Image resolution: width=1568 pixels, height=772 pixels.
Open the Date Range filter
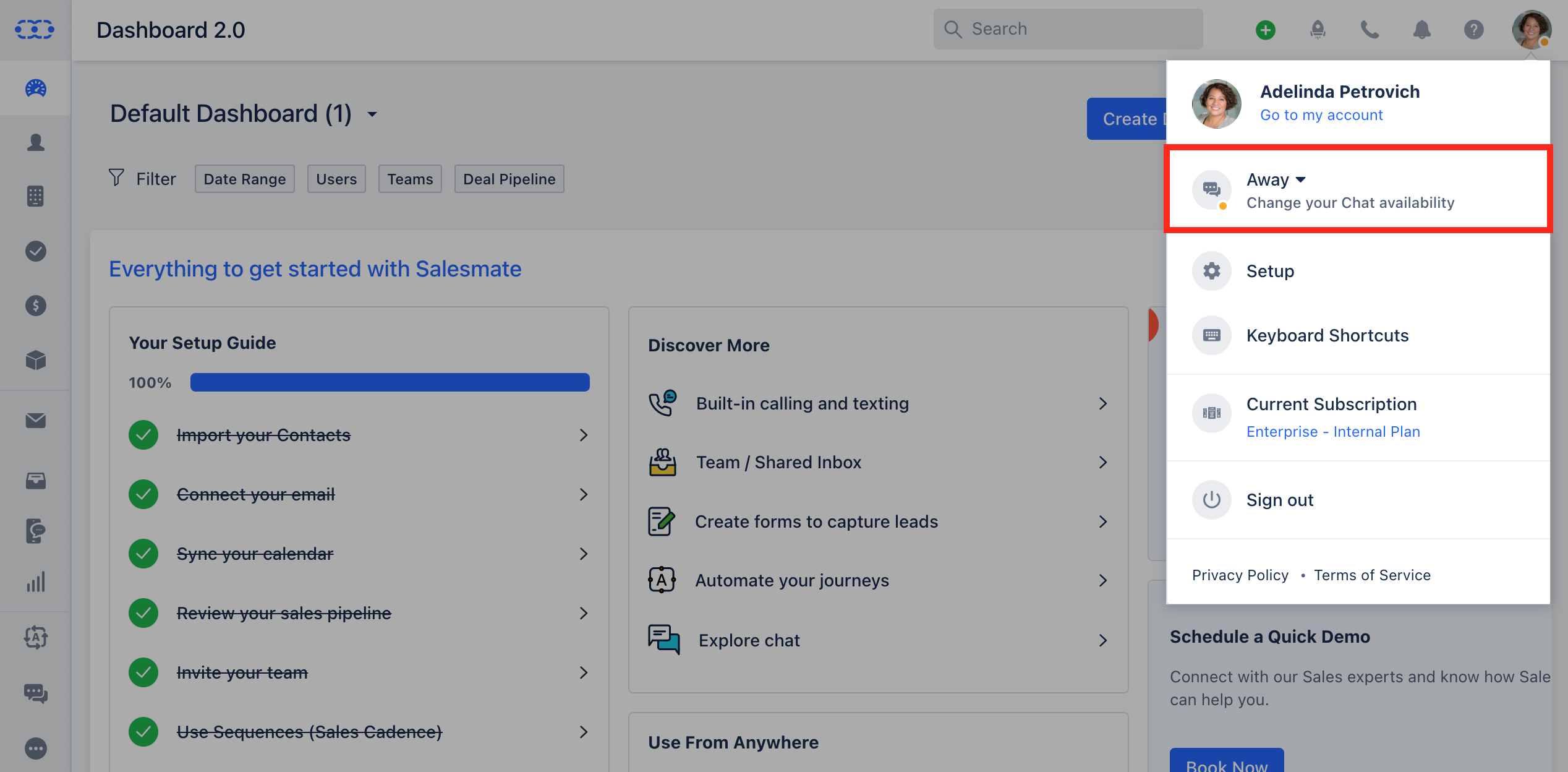[x=245, y=179]
